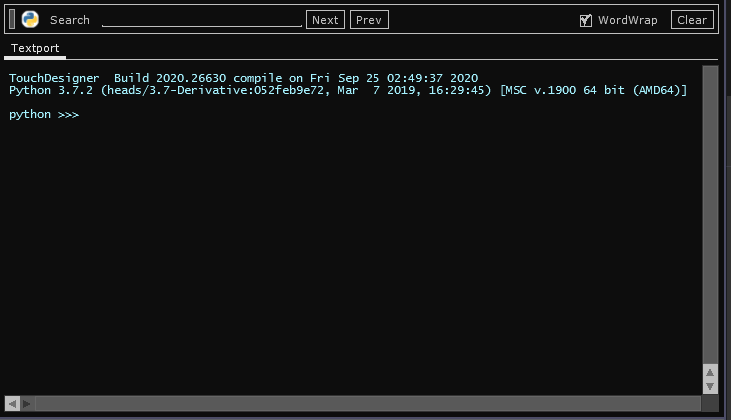Focus the Search text field
Viewport: 731px width, 420px height.
201,19
